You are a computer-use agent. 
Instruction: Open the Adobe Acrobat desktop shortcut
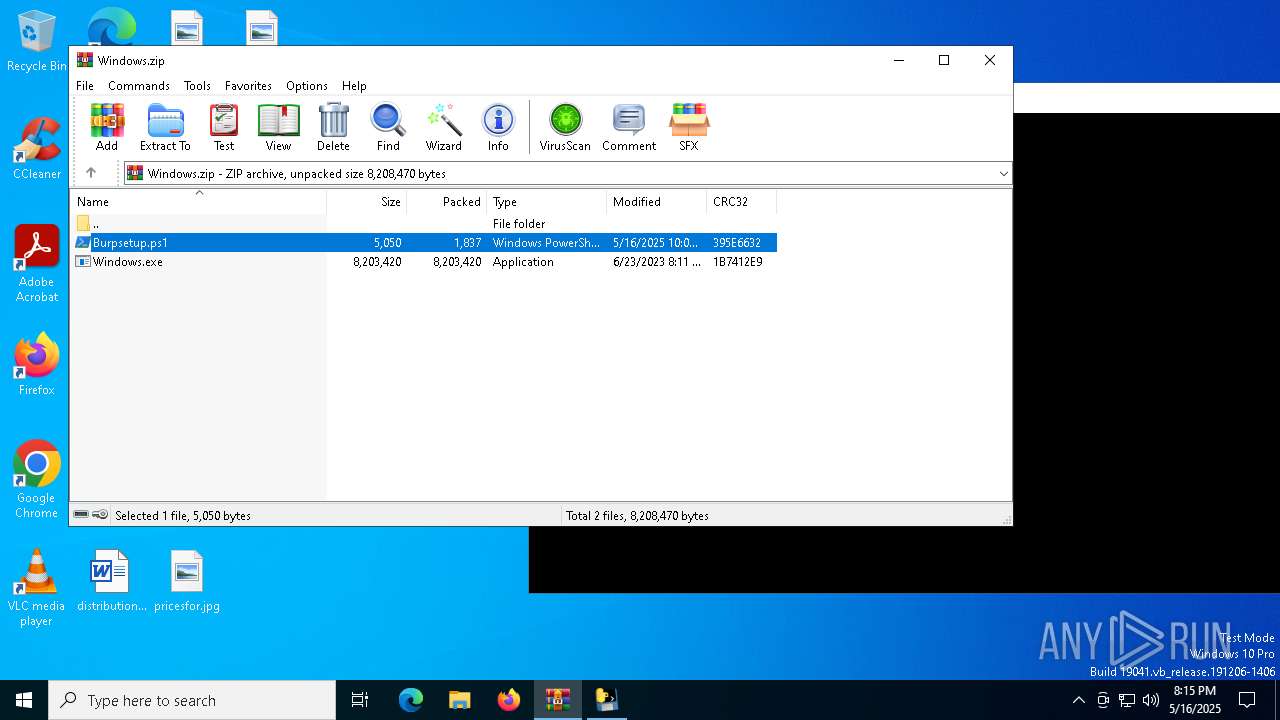coord(36,264)
